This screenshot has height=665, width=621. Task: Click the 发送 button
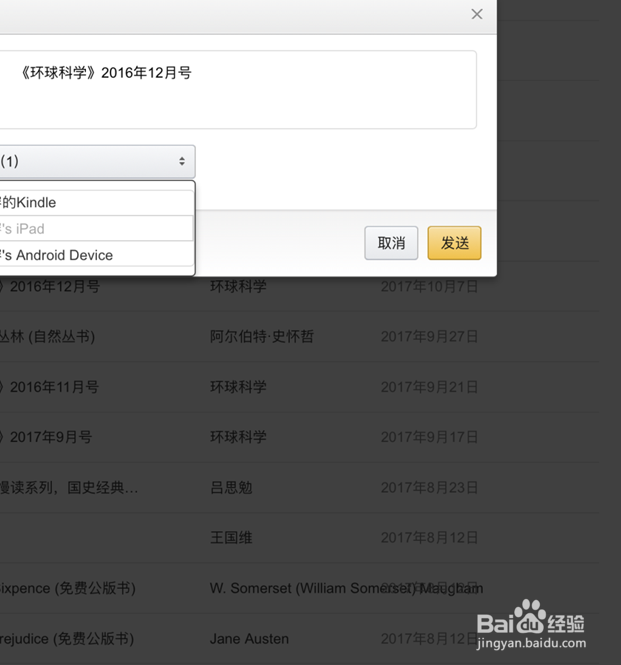(454, 243)
